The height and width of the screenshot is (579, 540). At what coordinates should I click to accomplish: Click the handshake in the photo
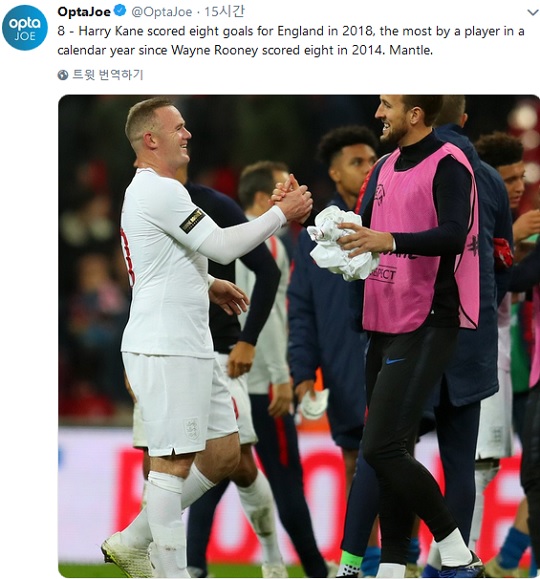click(x=293, y=199)
